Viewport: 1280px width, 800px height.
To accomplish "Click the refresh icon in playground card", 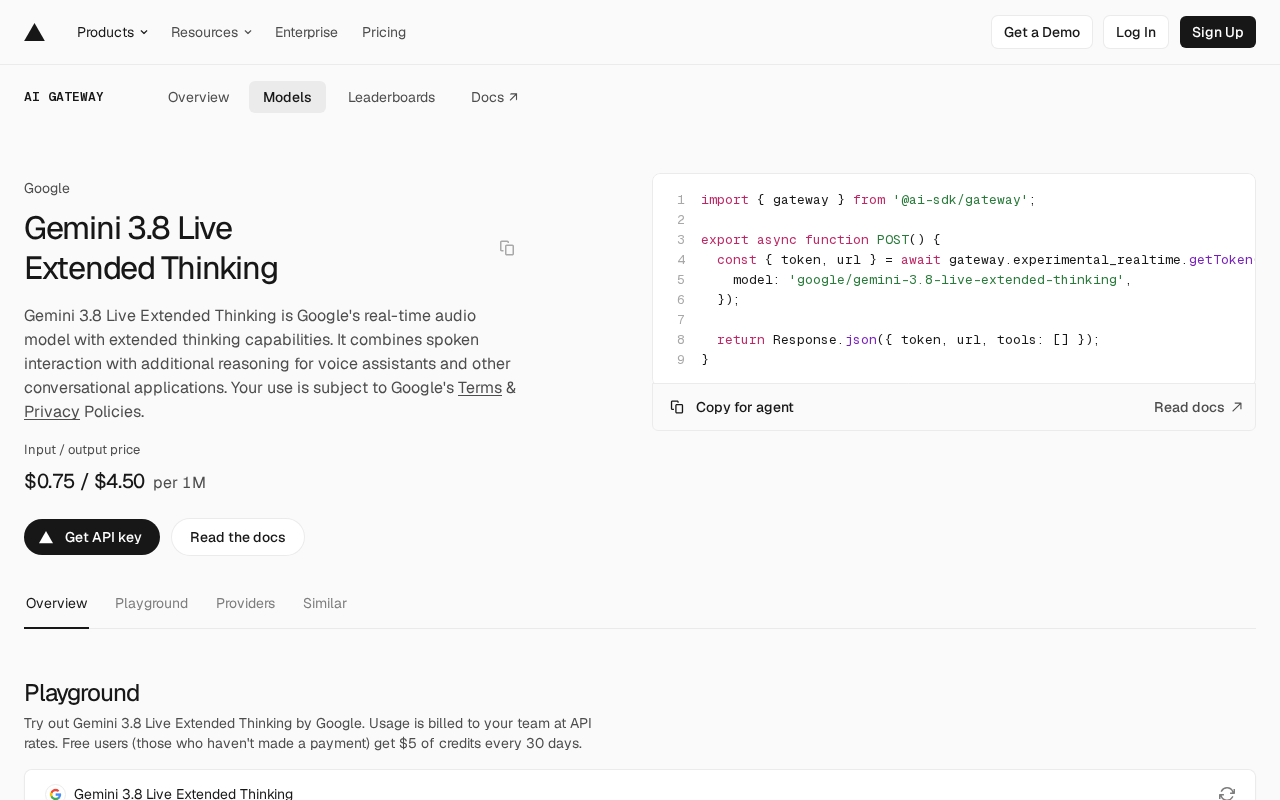I will (x=1227, y=794).
